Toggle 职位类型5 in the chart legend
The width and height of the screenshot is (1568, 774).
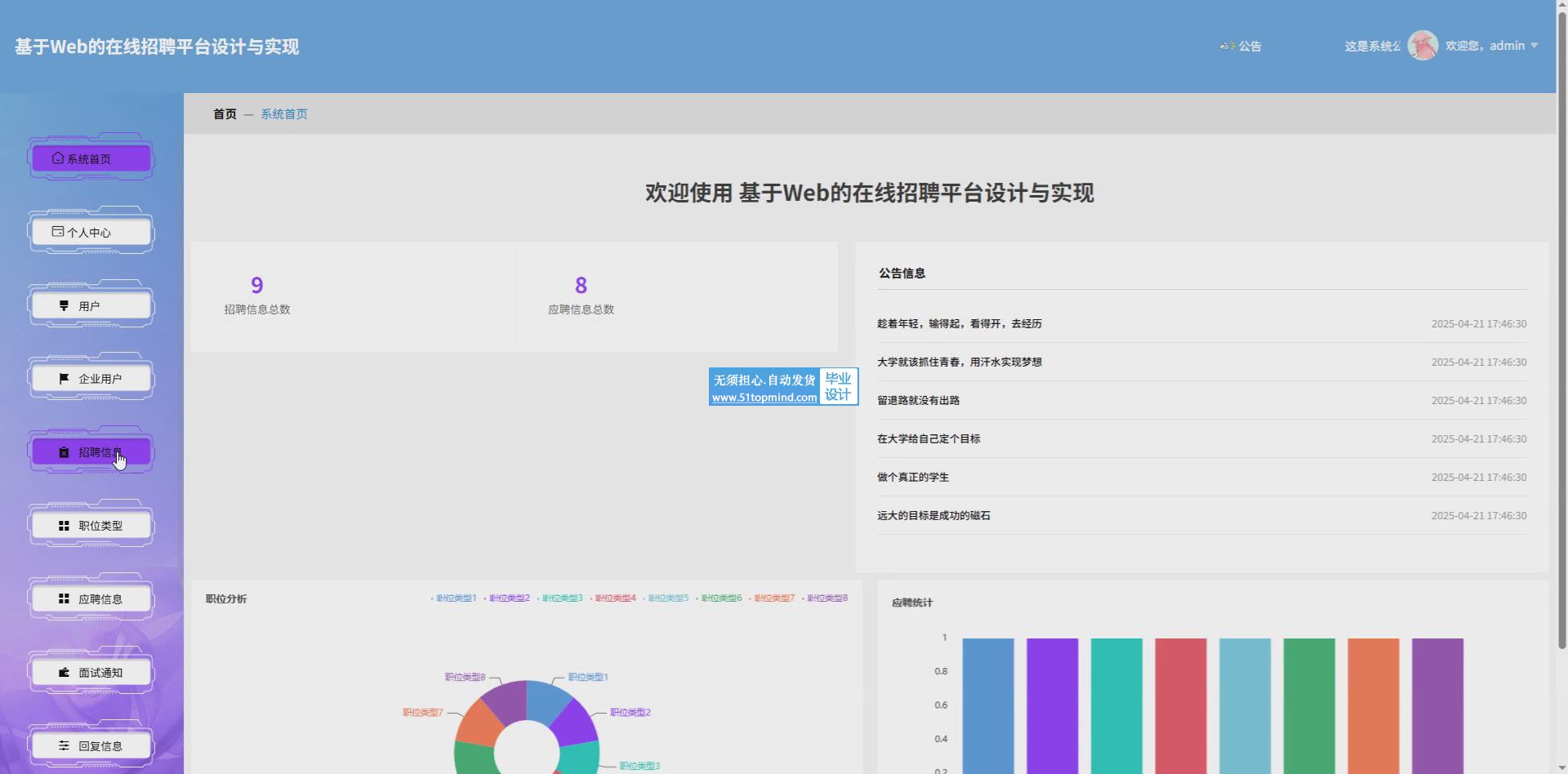(x=666, y=598)
